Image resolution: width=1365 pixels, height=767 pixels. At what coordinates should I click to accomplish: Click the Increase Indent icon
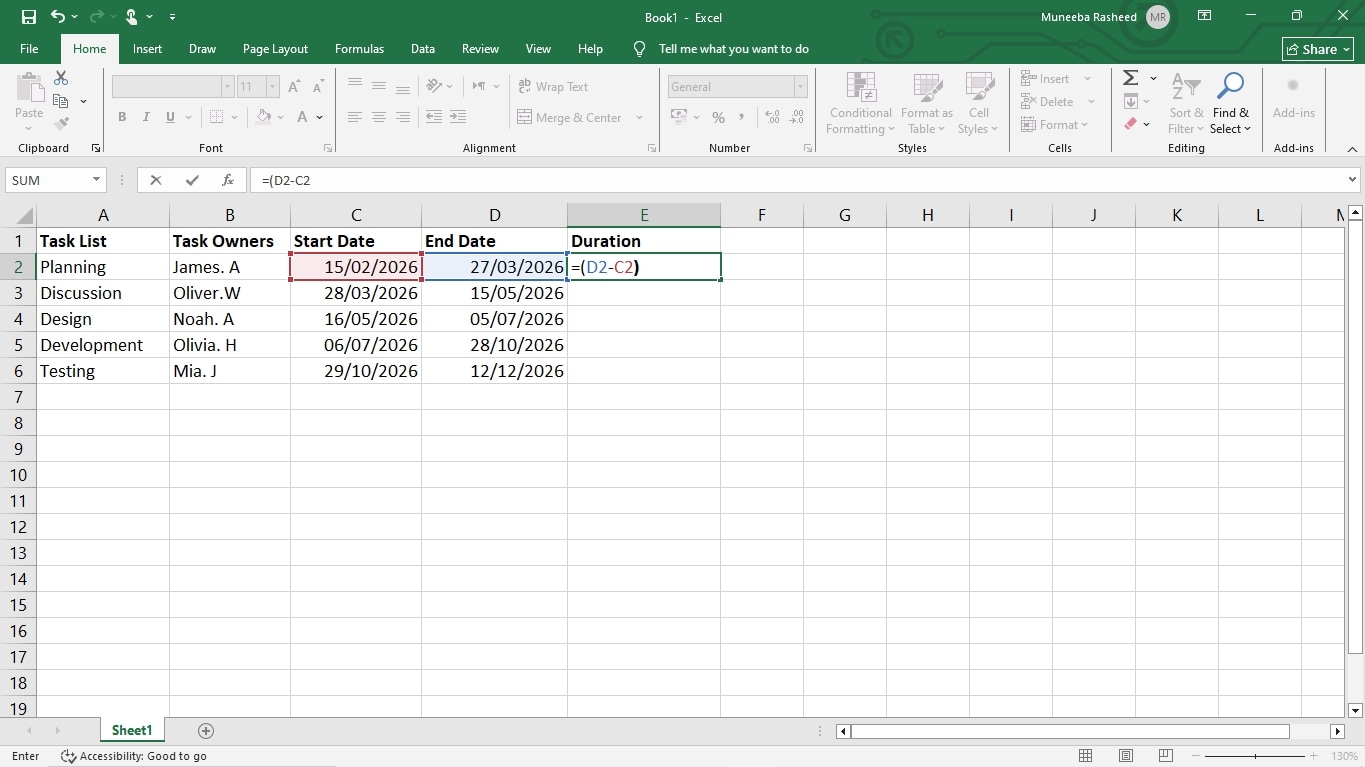458,117
